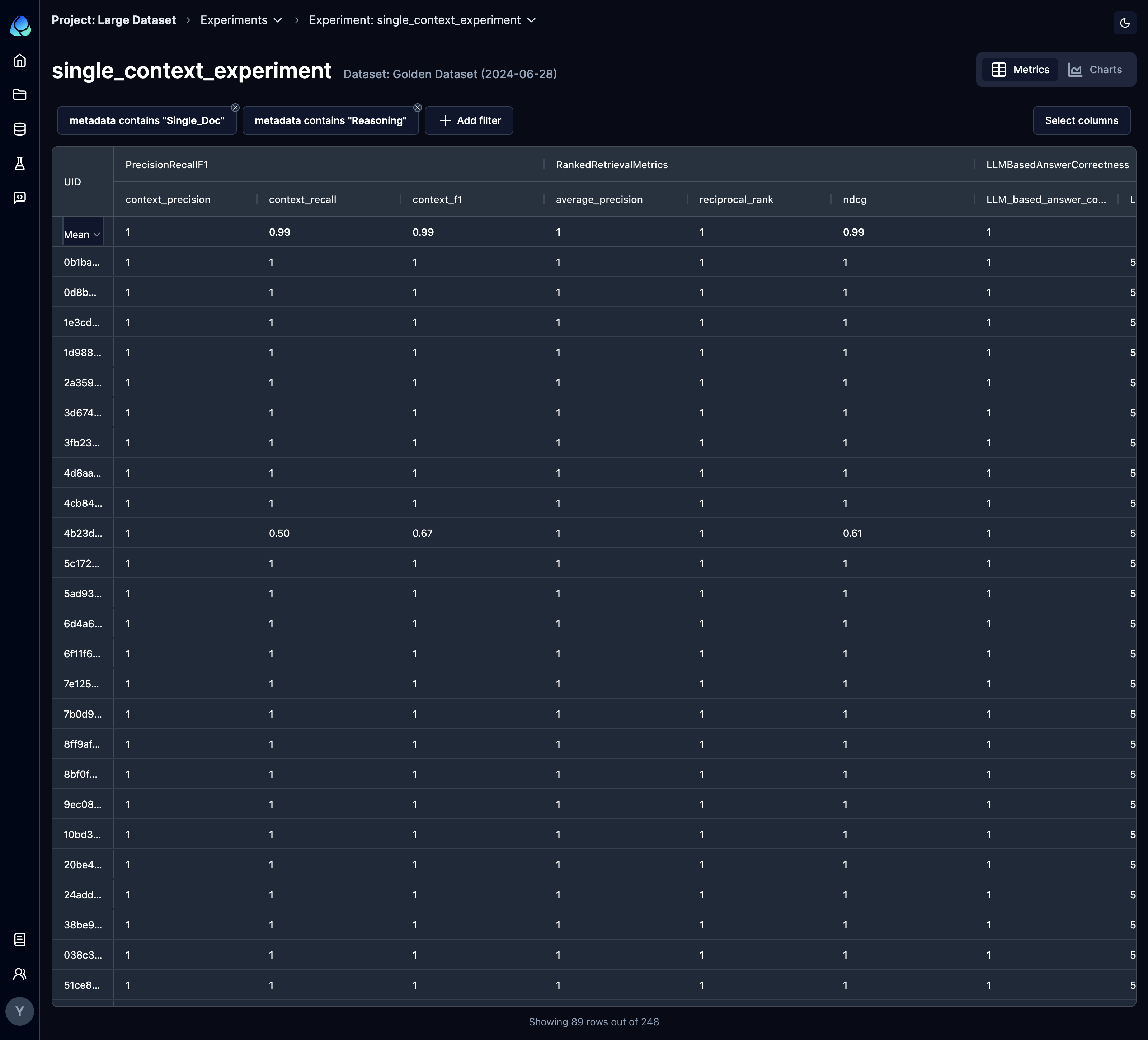This screenshot has width=1148, height=1040.
Task: Click the Project: Large Dataset breadcrumb
Action: click(x=114, y=20)
